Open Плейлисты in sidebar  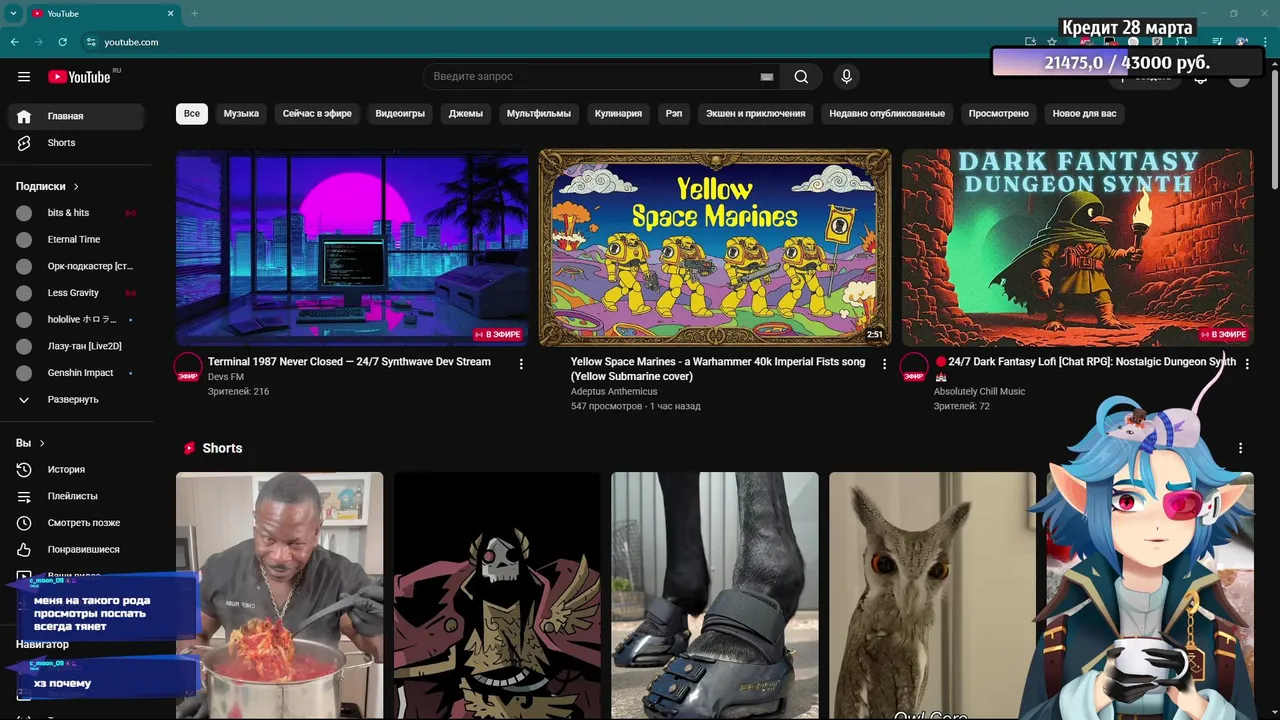pos(76,496)
